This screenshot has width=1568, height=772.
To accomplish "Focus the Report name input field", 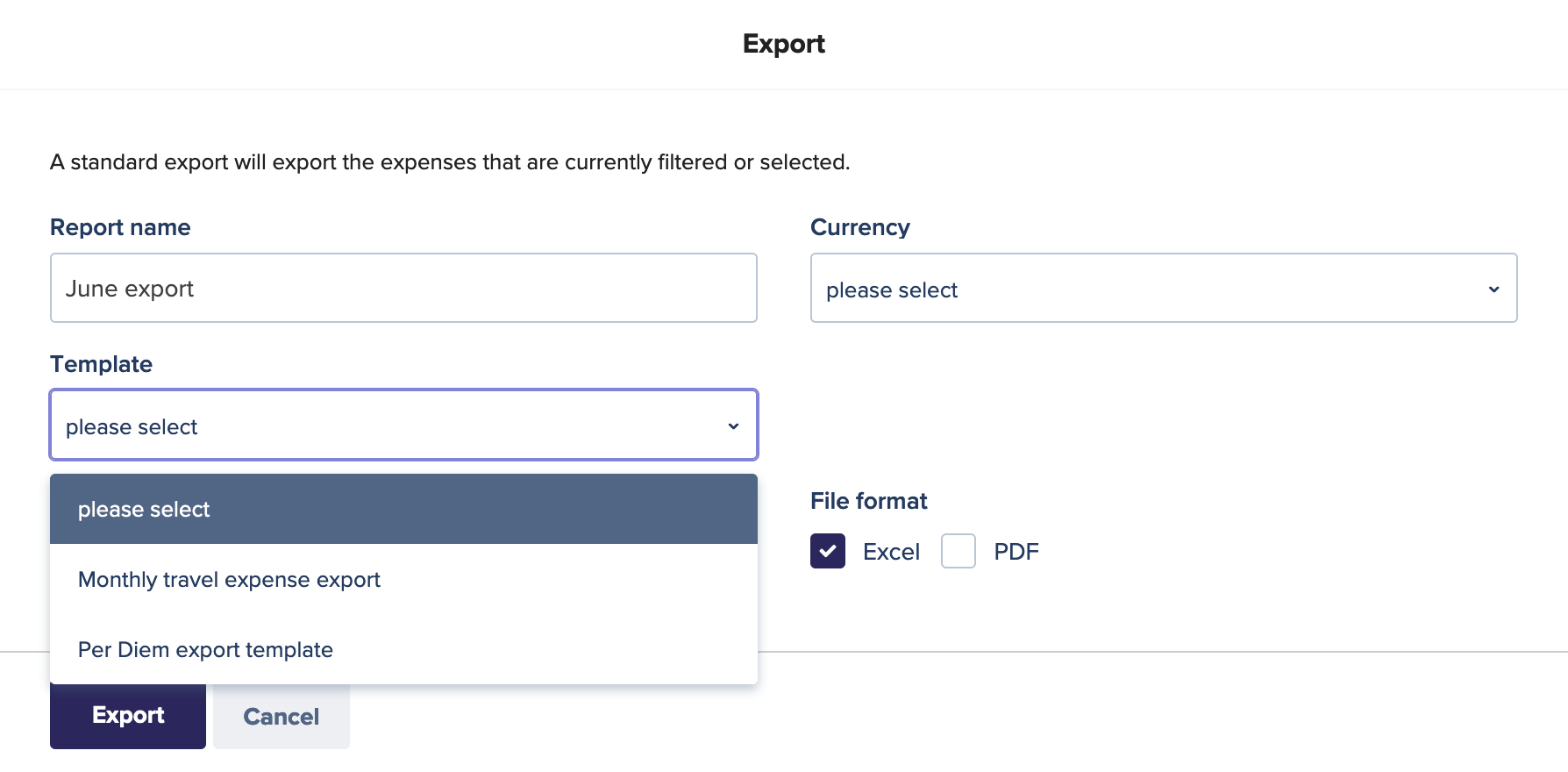I will (403, 288).
